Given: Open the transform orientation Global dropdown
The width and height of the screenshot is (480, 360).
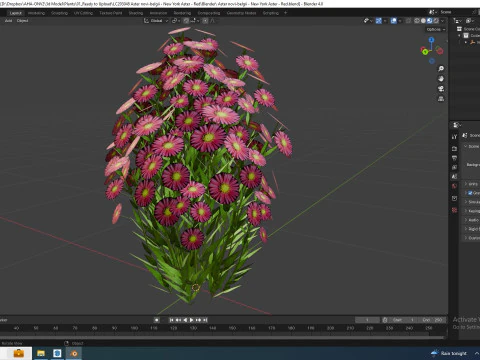Looking at the screenshot, I should pos(156,21).
